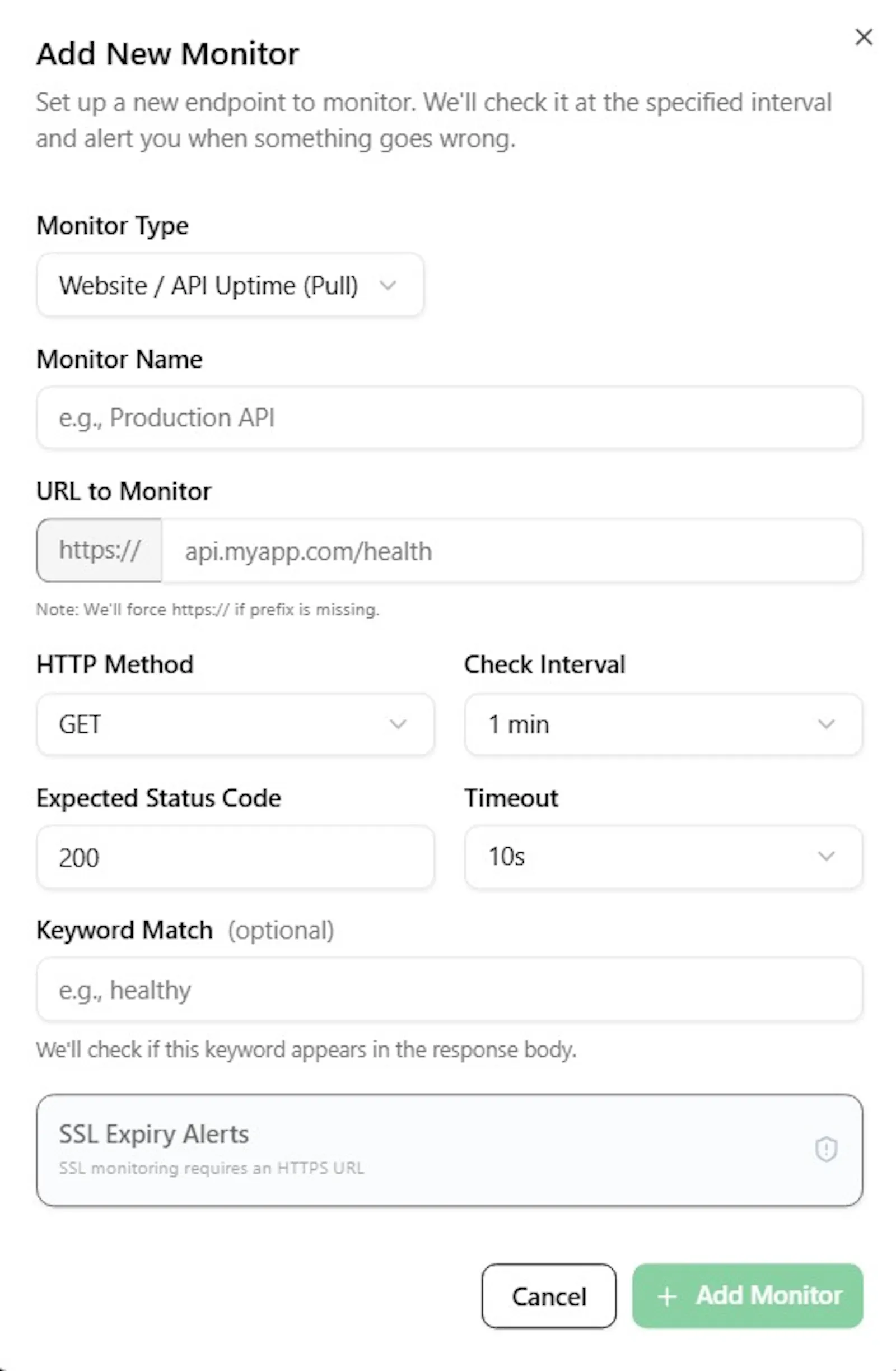Focus the URL to Monitor field
896x1371 pixels.
(512, 551)
